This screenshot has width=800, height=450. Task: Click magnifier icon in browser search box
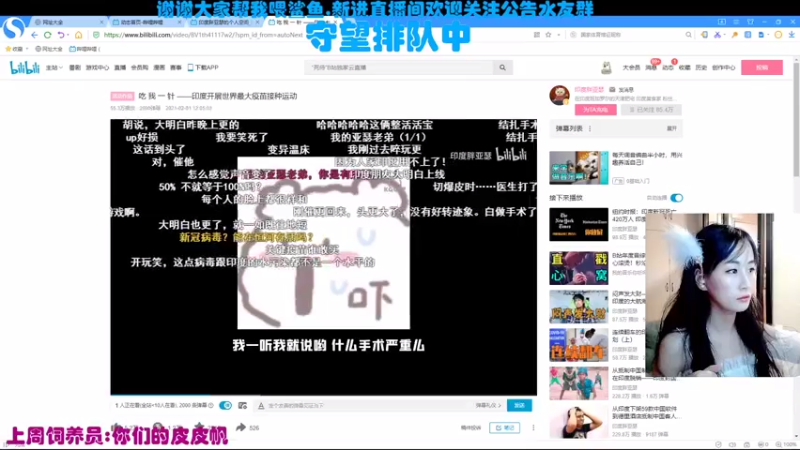(x=688, y=35)
